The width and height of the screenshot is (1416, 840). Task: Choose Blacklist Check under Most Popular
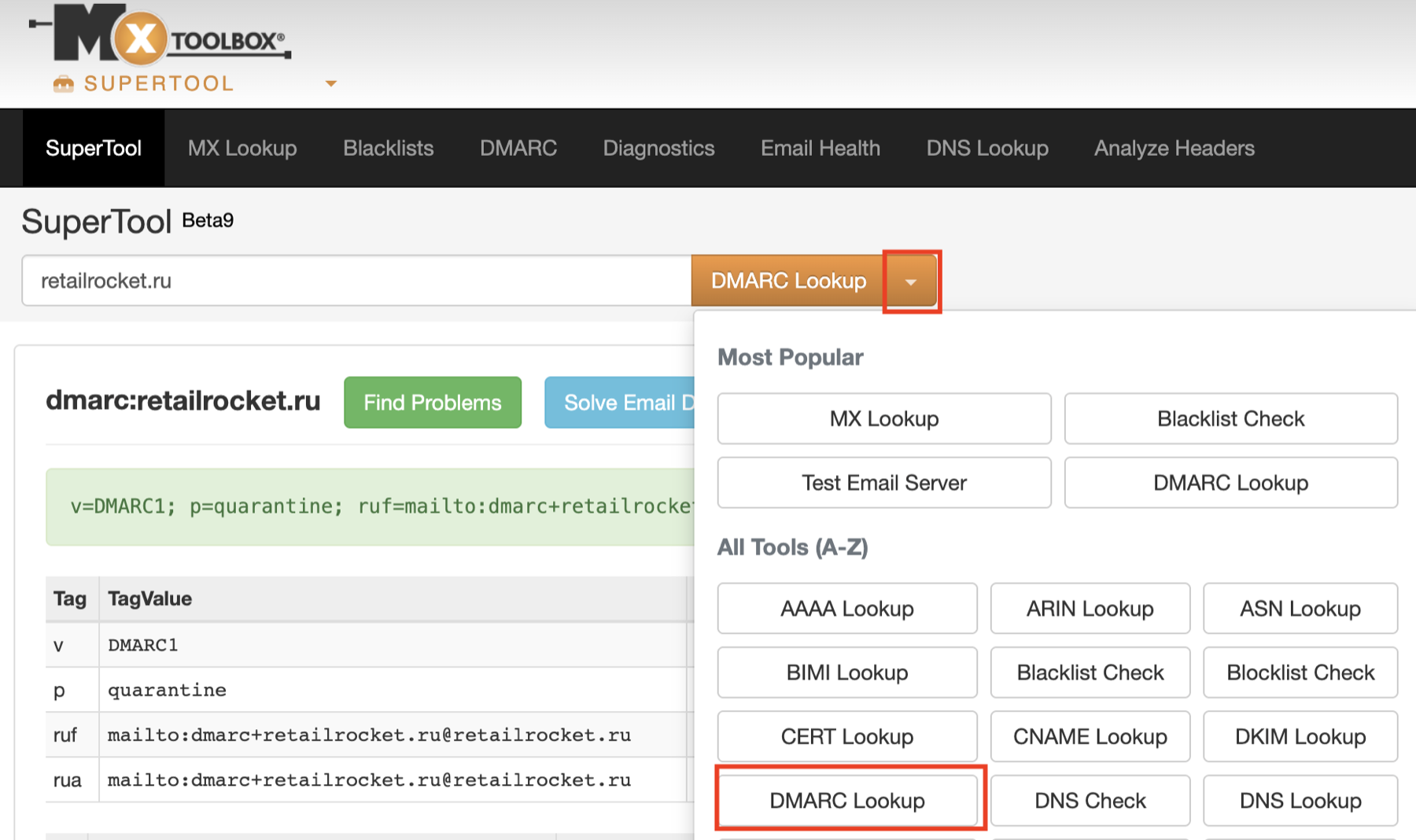pyautogui.click(x=1231, y=418)
